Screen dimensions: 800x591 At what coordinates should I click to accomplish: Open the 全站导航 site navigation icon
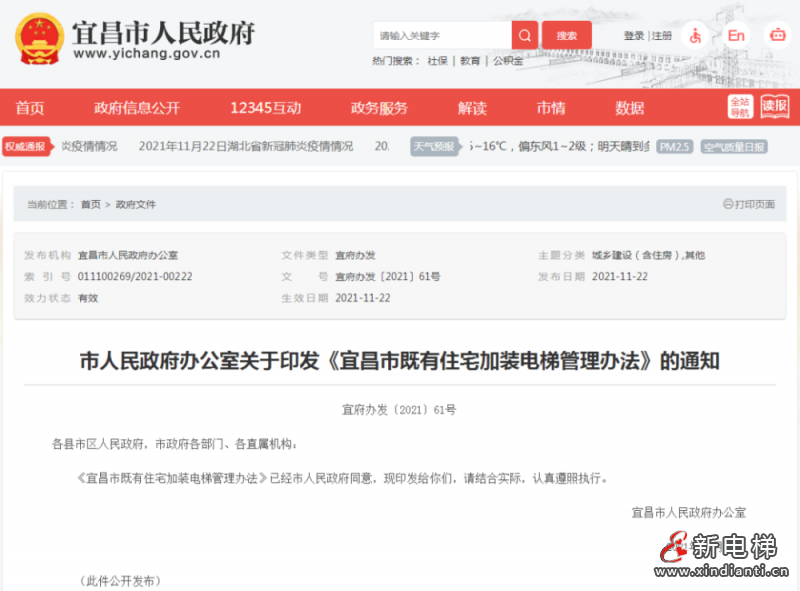coord(739,106)
